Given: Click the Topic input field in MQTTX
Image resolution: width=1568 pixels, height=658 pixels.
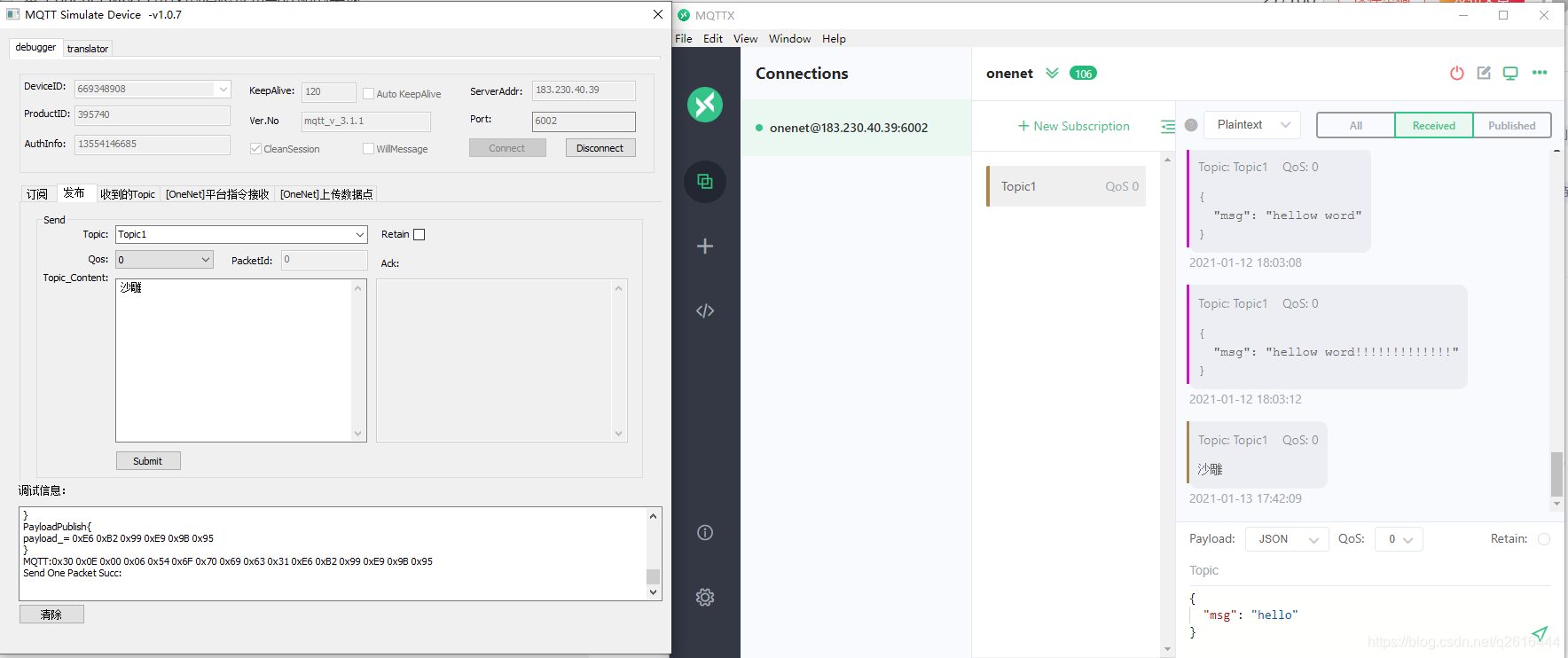Looking at the screenshot, I should (1369, 570).
